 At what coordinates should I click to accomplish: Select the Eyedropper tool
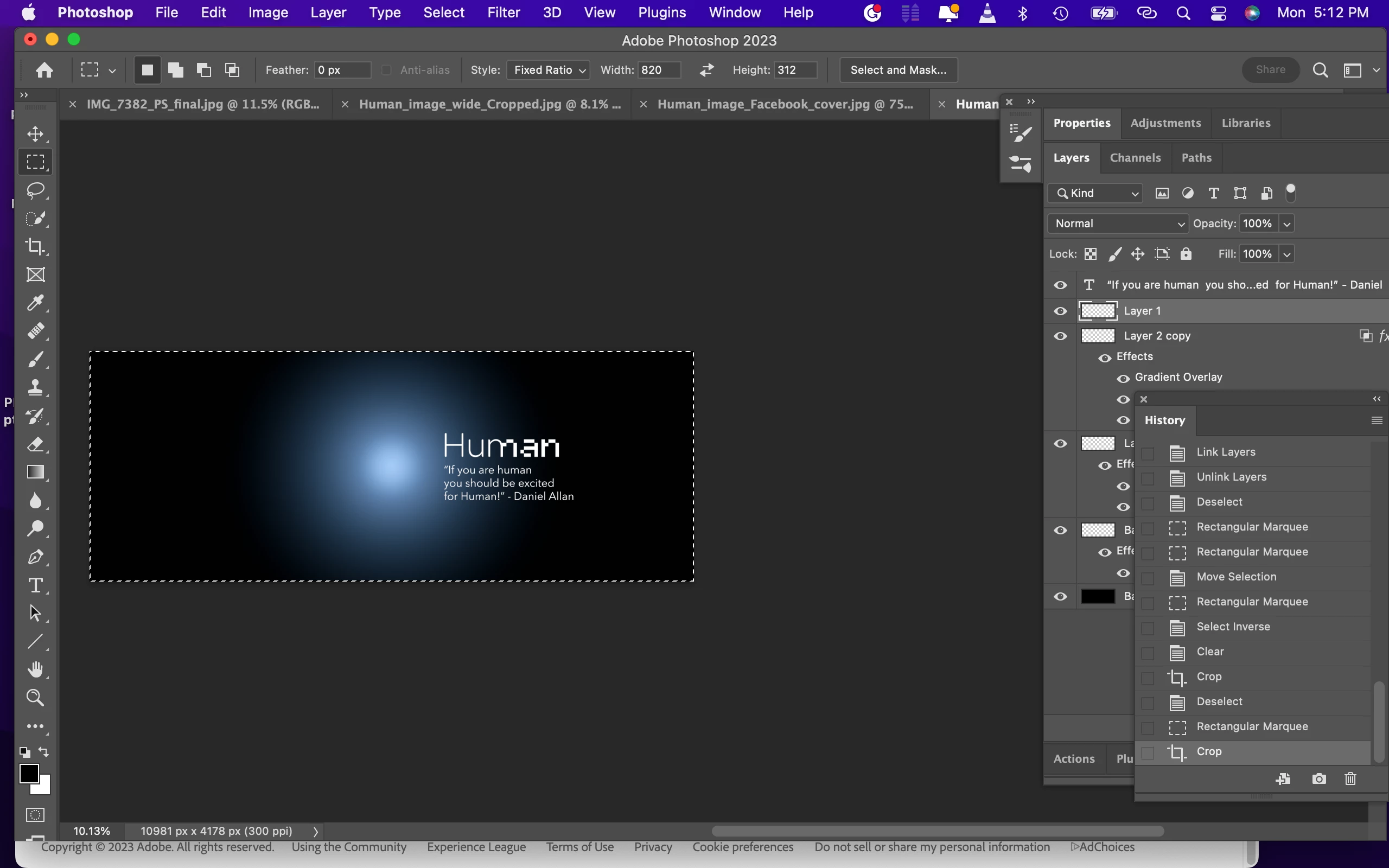click(x=36, y=303)
